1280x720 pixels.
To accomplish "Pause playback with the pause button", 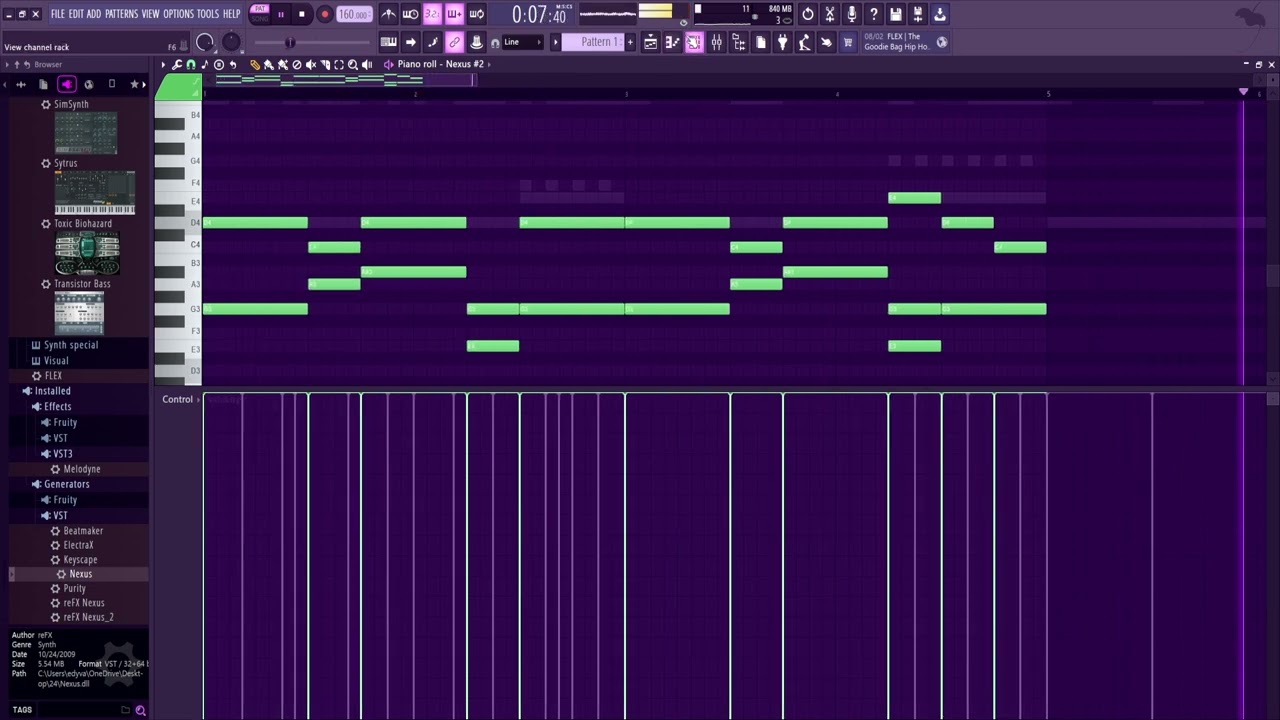I will [281, 14].
